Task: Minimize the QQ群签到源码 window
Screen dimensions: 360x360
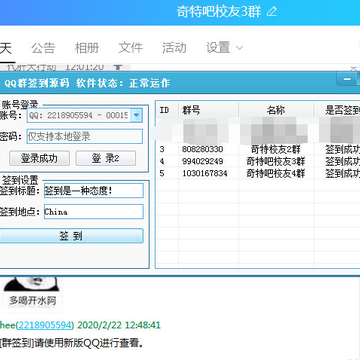Action: pos(347,79)
